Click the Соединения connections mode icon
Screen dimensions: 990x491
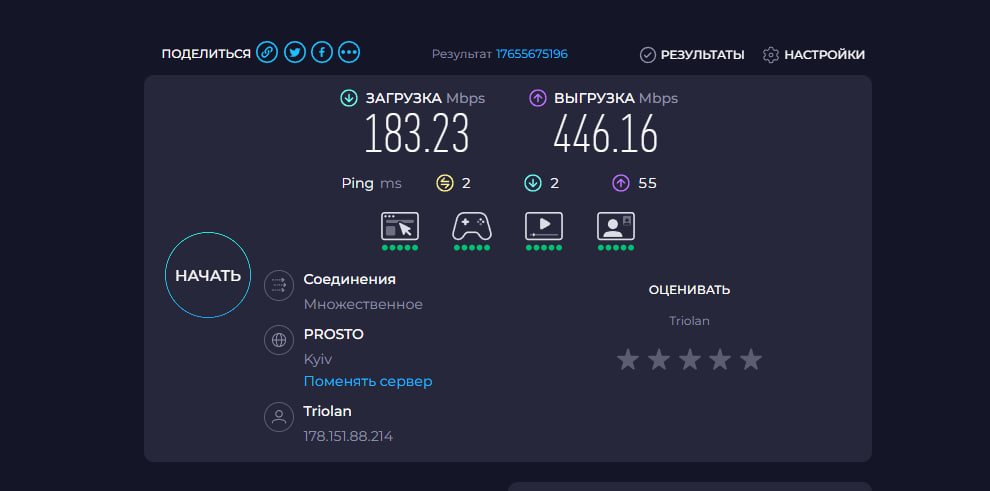(278, 286)
